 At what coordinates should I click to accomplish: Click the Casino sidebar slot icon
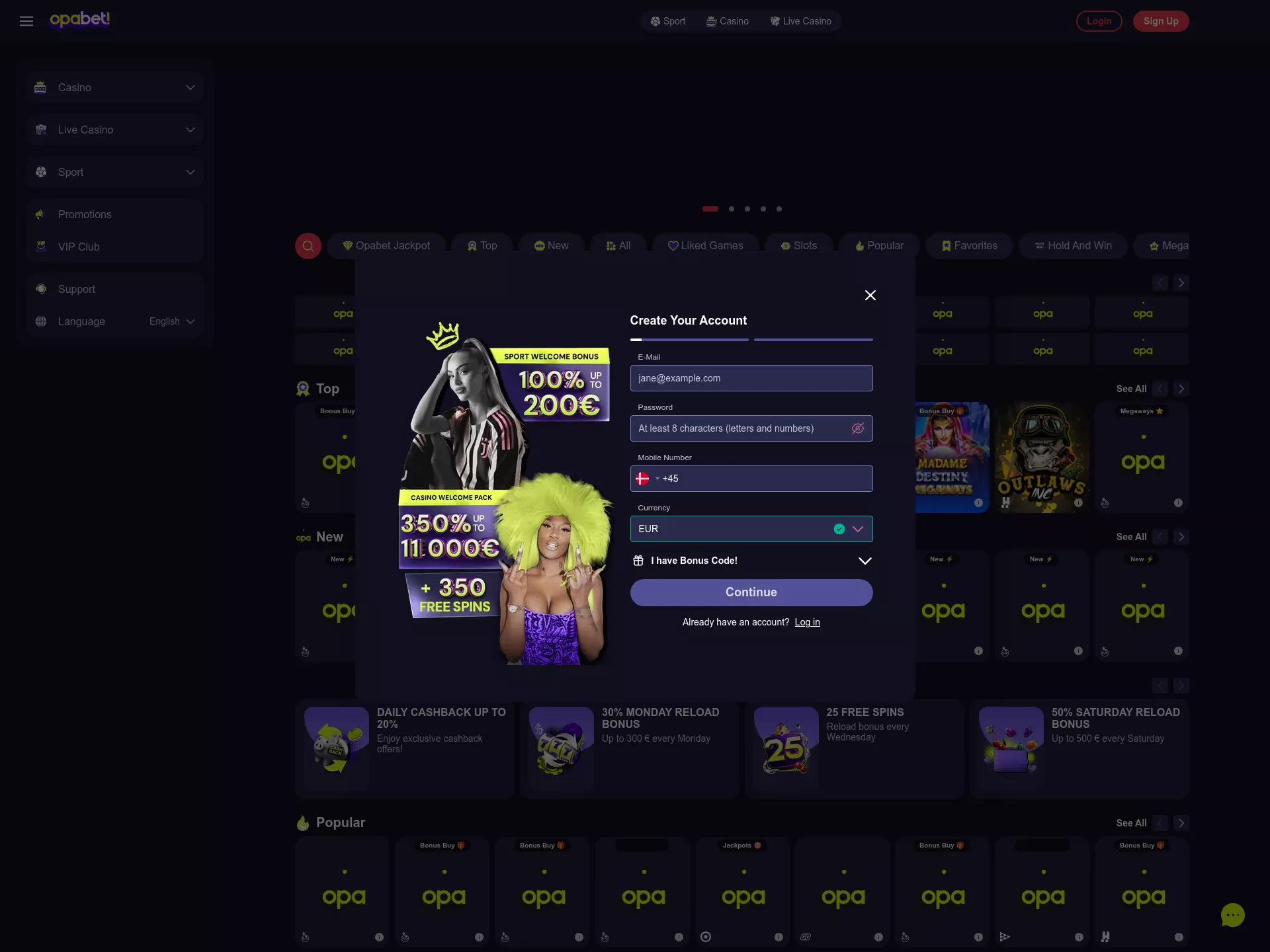(x=40, y=87)
